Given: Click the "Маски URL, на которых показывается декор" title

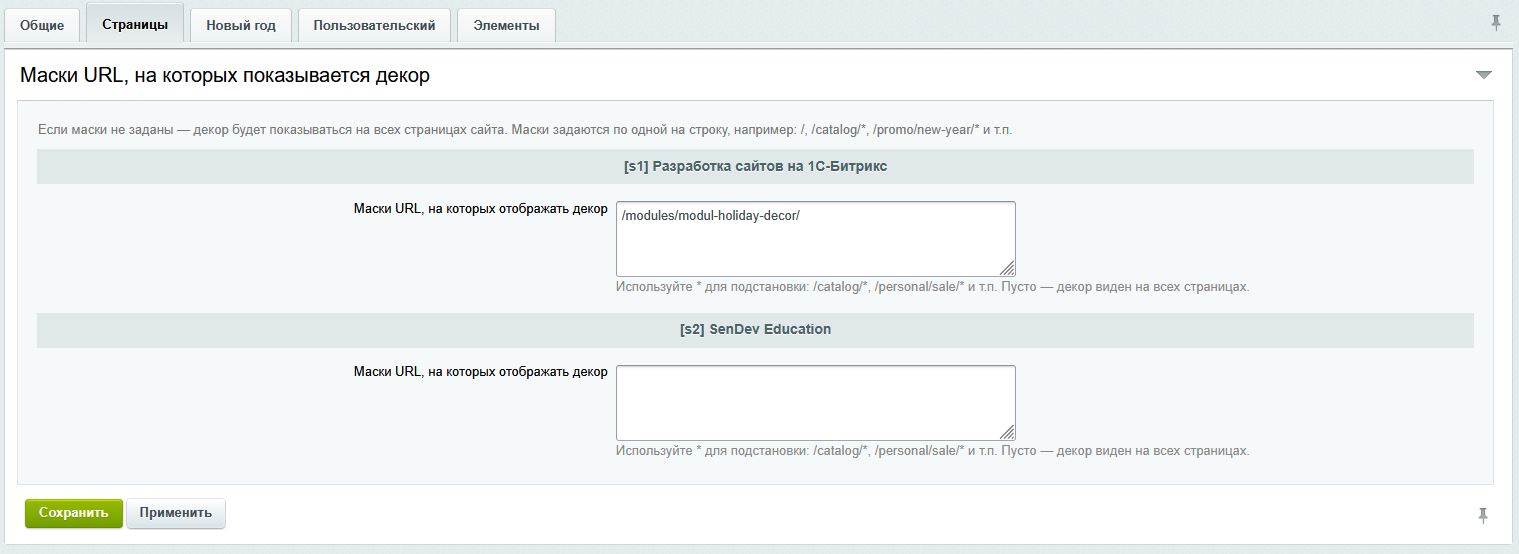Looking at the screenshot, I should coord(225,75).
